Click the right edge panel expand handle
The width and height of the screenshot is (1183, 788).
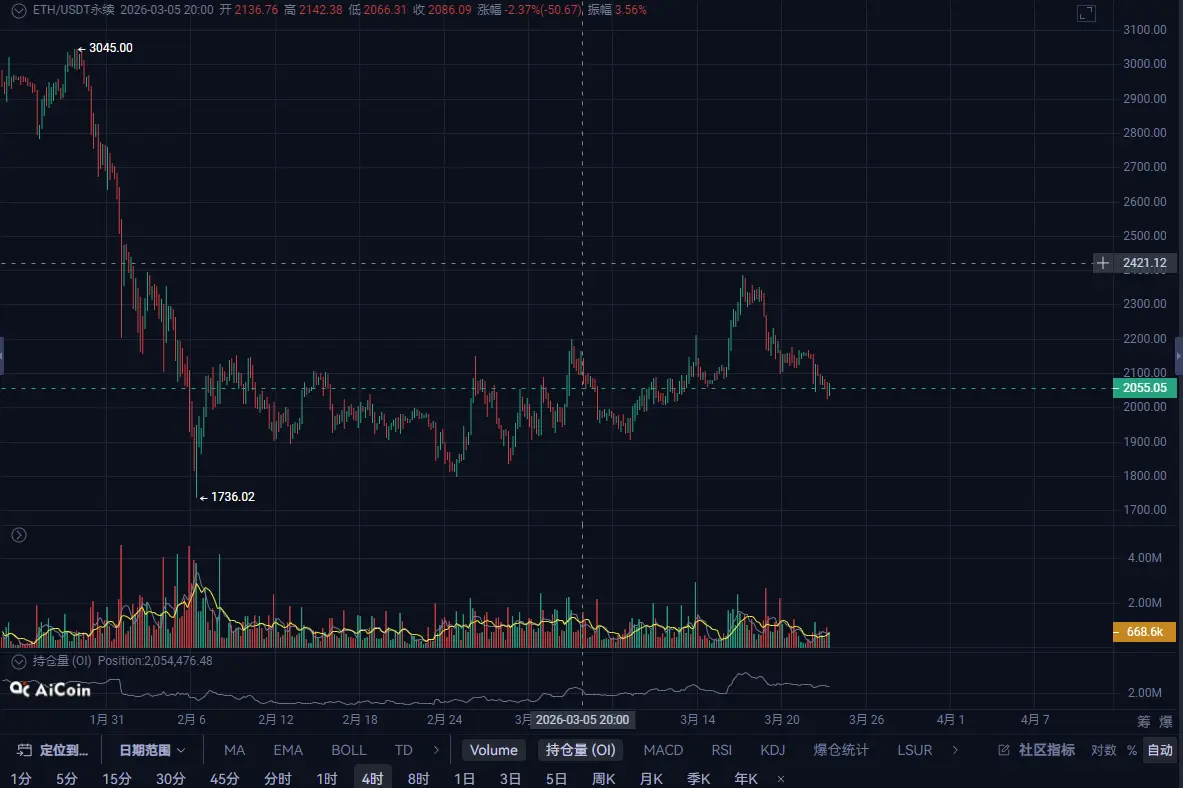pyautogui.click(x=1179, y=356)
